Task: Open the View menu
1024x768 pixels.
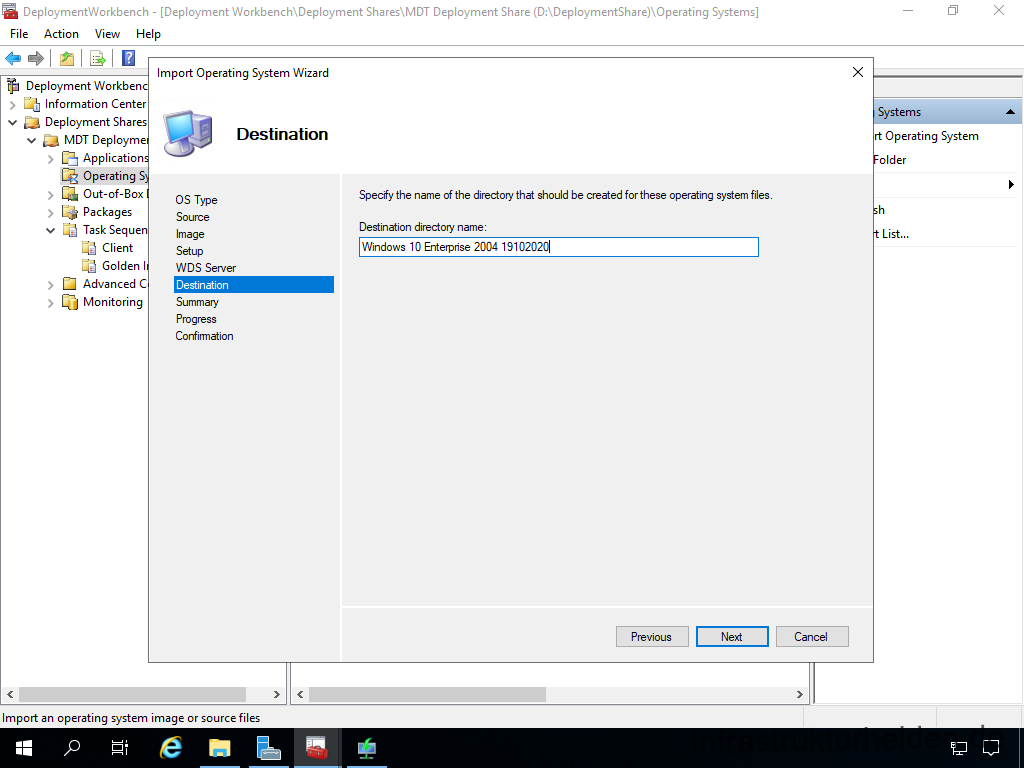Action: pyautogui.click(x=107, y=34)
